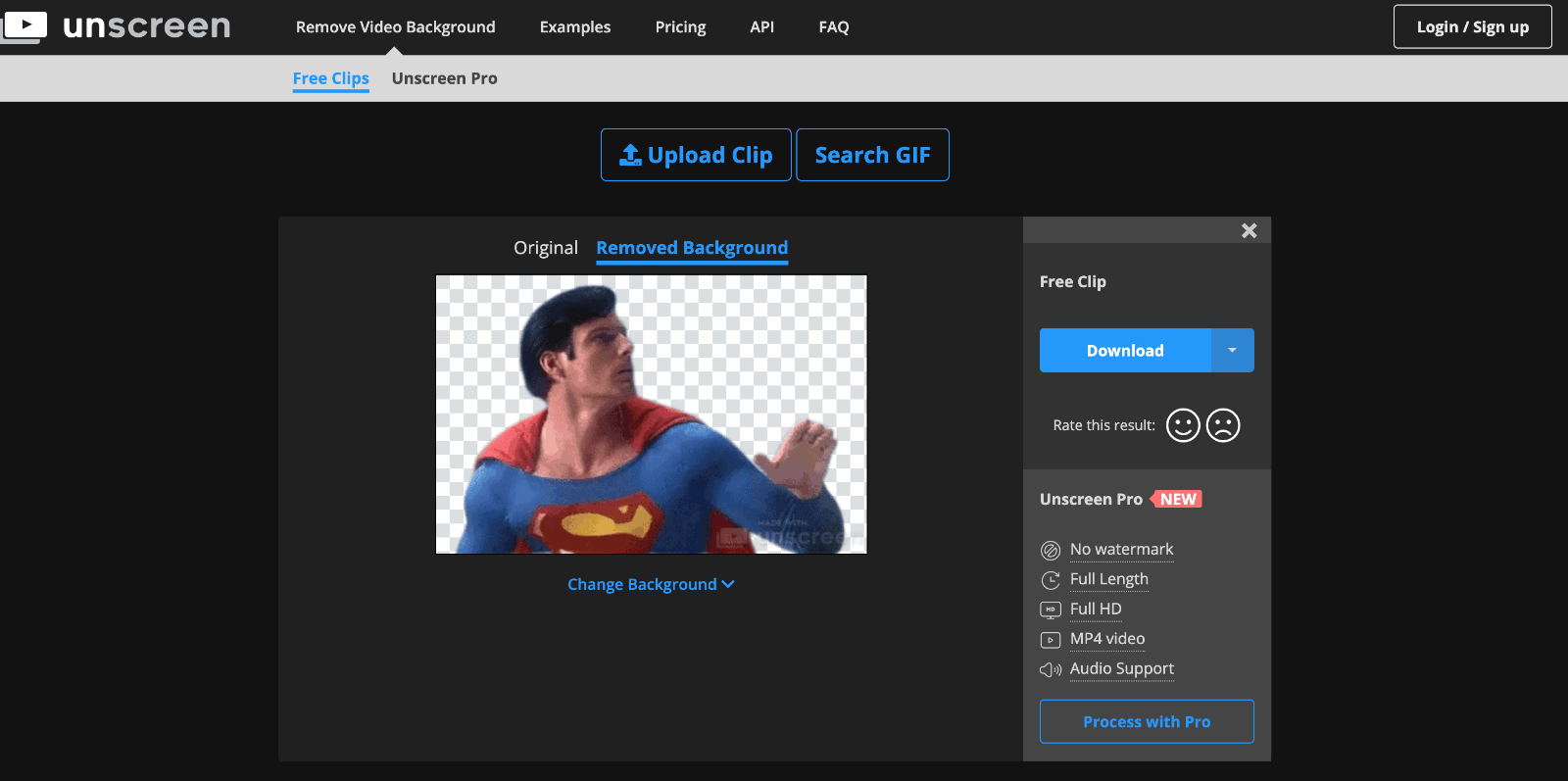Expand the Change Background options

pos(651,584)
